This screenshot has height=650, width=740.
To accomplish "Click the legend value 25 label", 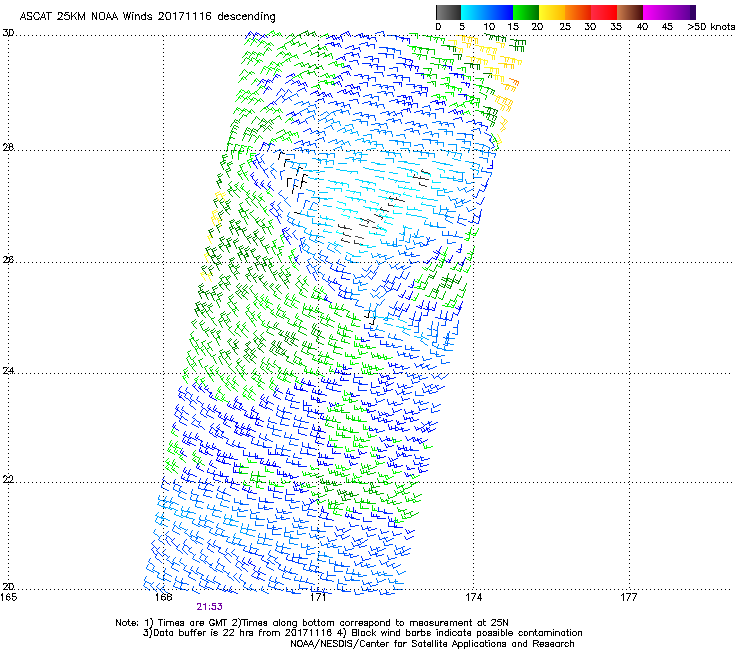I will tap(565, 27).
